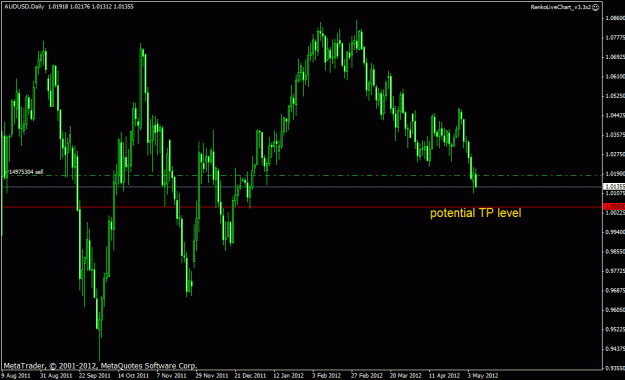The image size is (625, 380).
Task: Click the 1.0442 price axis label
Action: point(615,116)
